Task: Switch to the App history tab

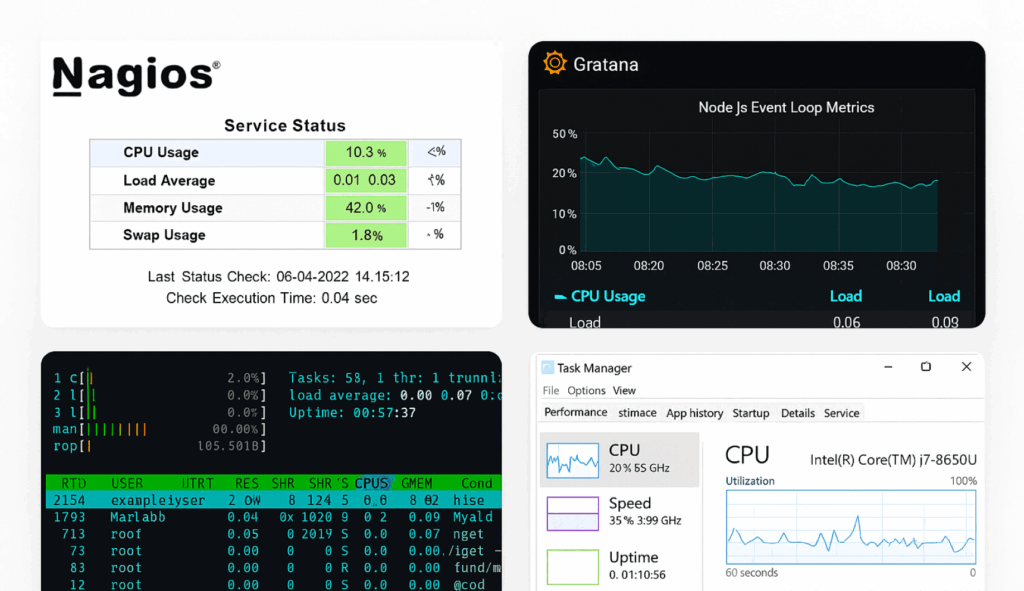Action: point(694,413)
